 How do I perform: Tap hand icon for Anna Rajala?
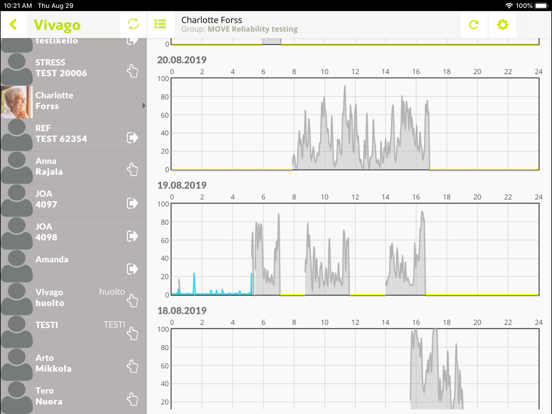133,169
